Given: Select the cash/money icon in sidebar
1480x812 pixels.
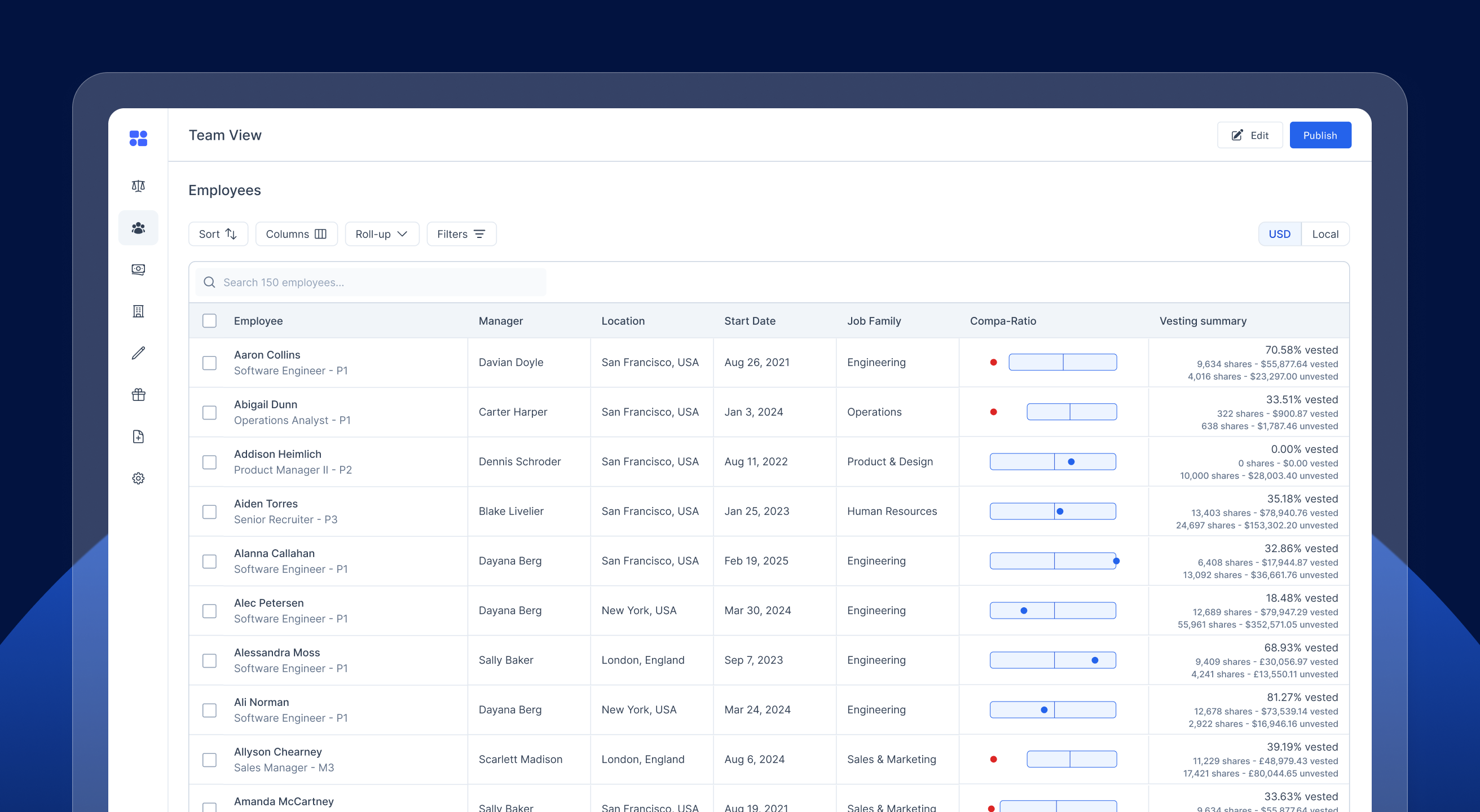Looking at the screenshot, I should click(x=138, y=270).
